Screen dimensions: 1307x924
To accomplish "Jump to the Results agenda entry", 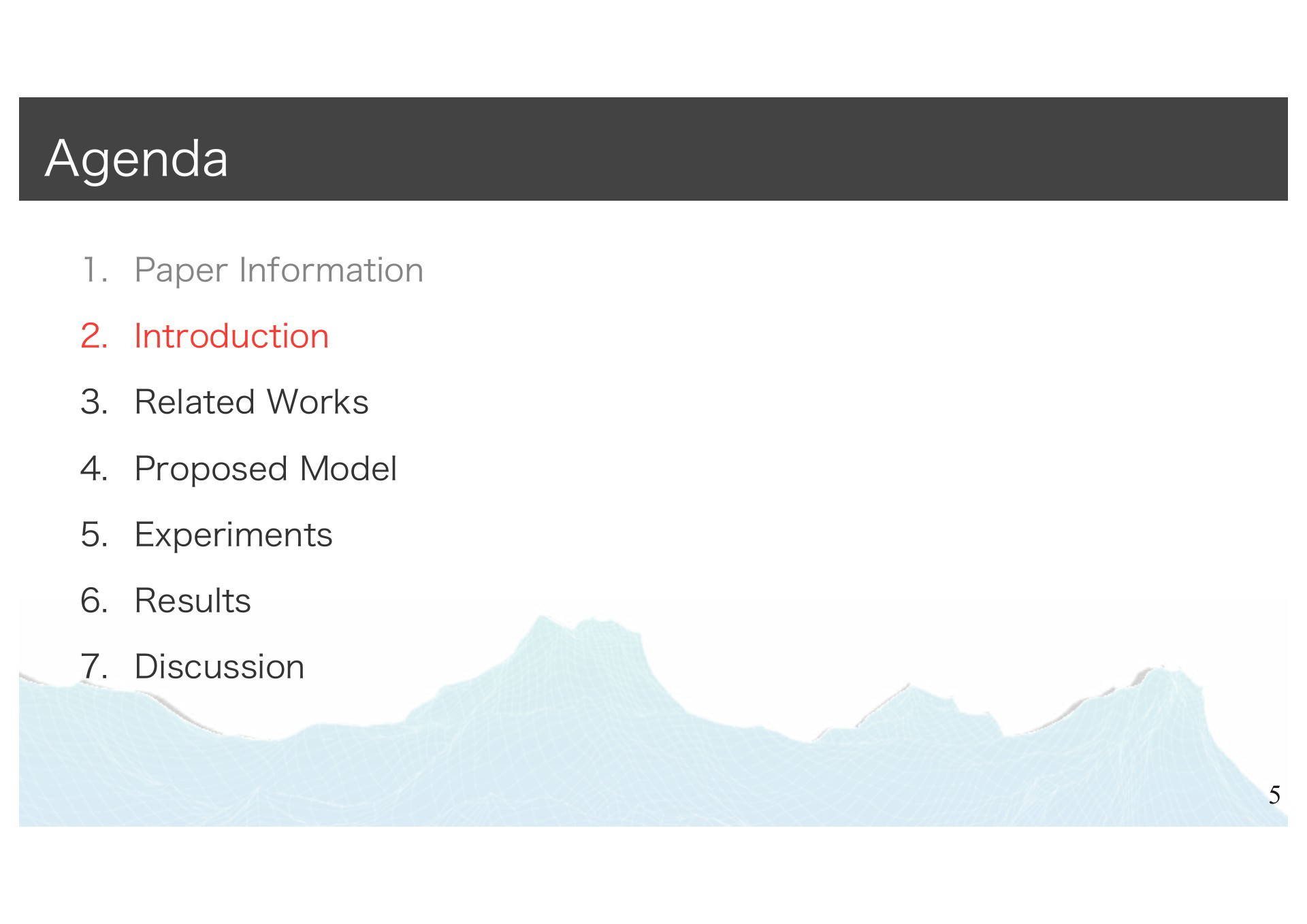I will click(x=193, y=600).
